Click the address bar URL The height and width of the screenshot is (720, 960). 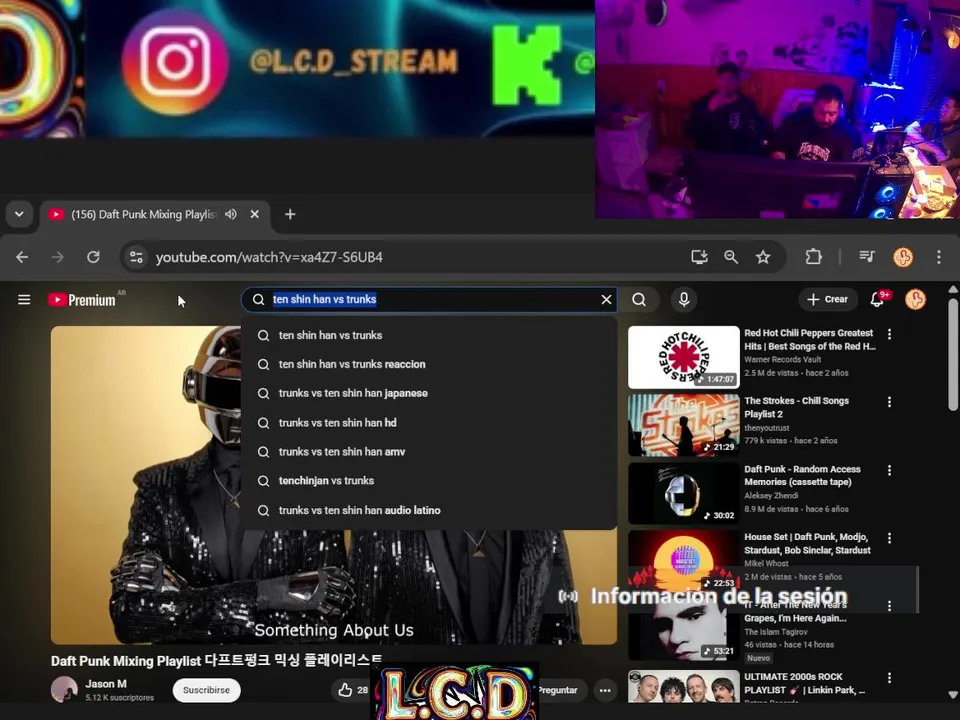point(269,257)
